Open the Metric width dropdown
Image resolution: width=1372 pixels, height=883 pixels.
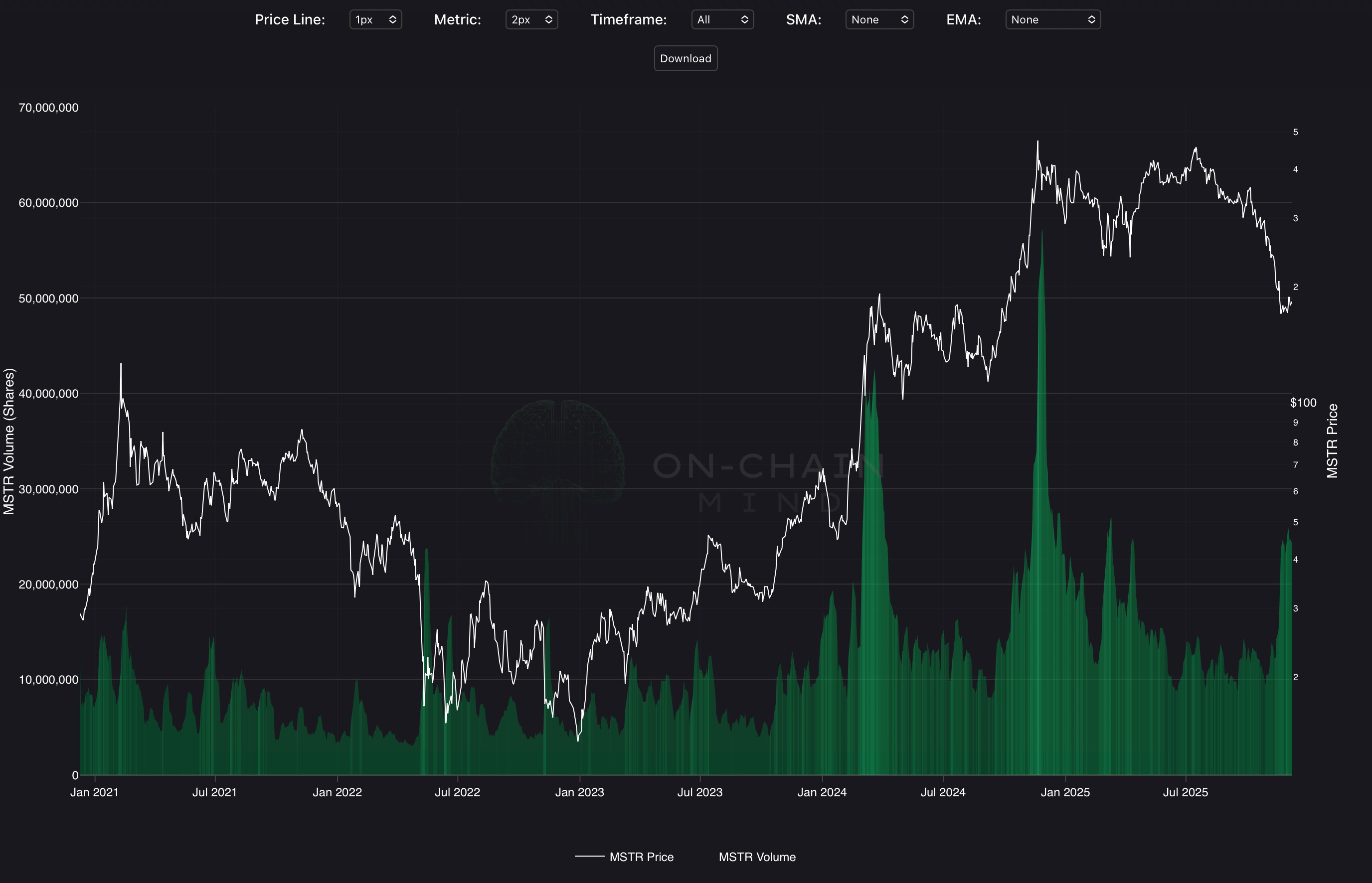(531, 19)
